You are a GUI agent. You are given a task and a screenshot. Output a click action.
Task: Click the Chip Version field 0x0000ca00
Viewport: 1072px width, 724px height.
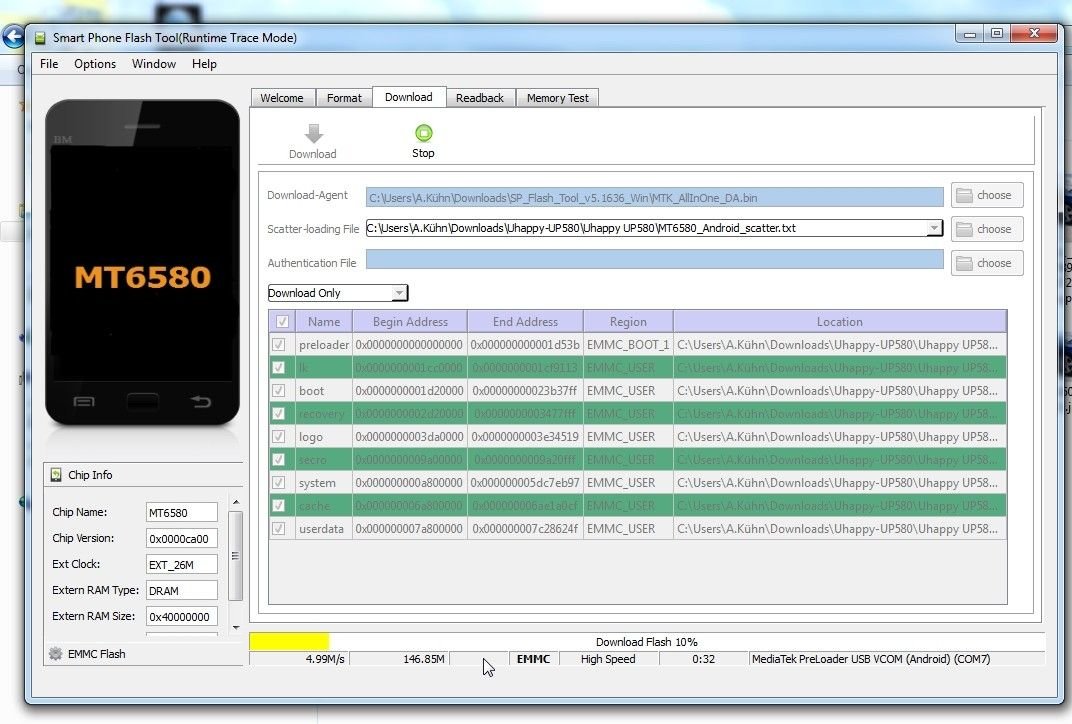pos(181,538)
